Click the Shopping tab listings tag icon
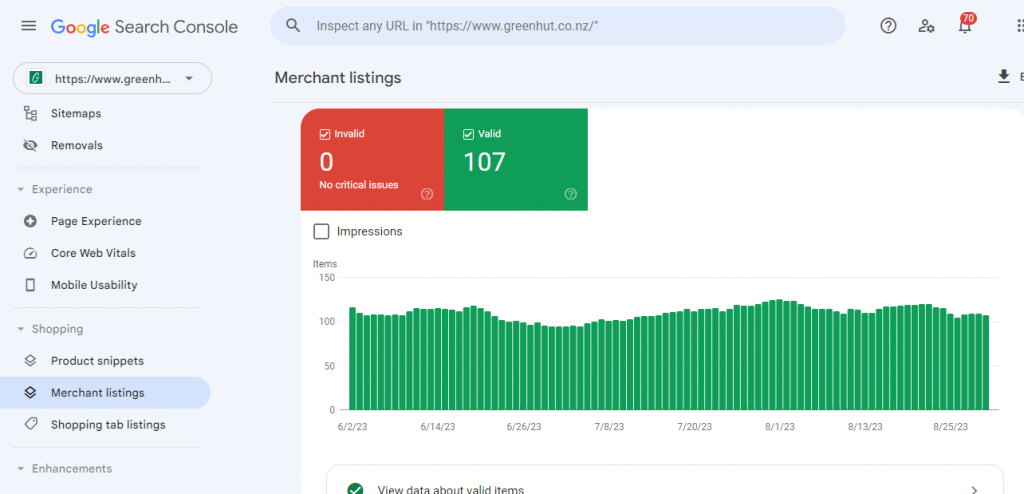Viewport: 1024px width, 494px height. 30,424
